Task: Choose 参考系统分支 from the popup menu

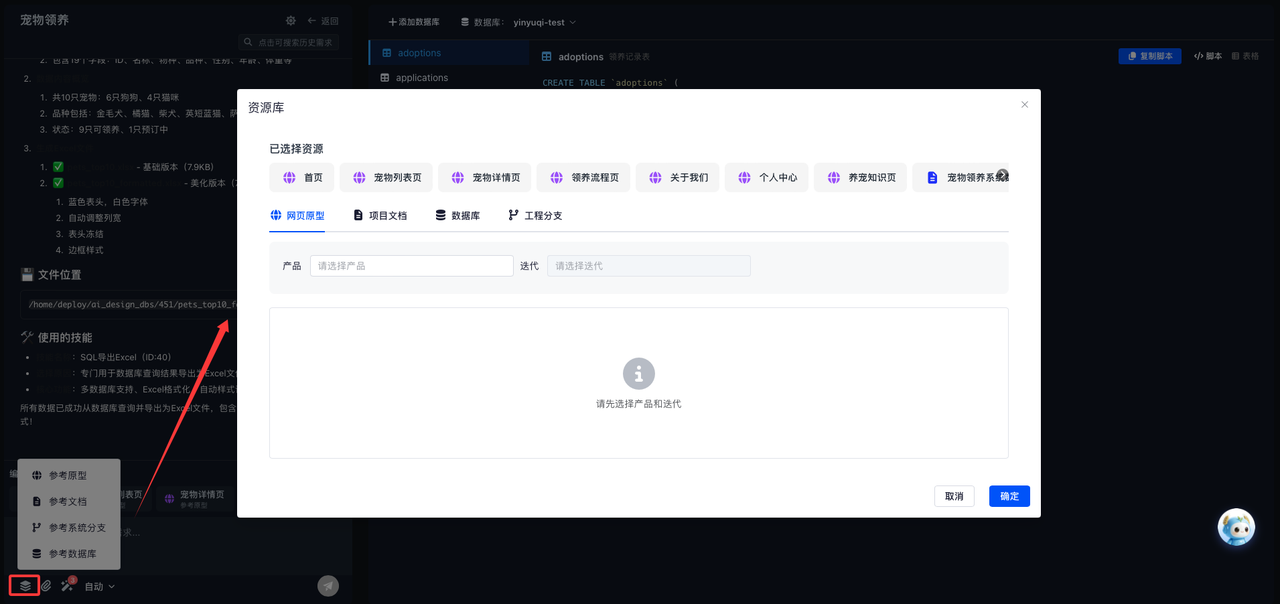Action: click(x=69, y=527)
